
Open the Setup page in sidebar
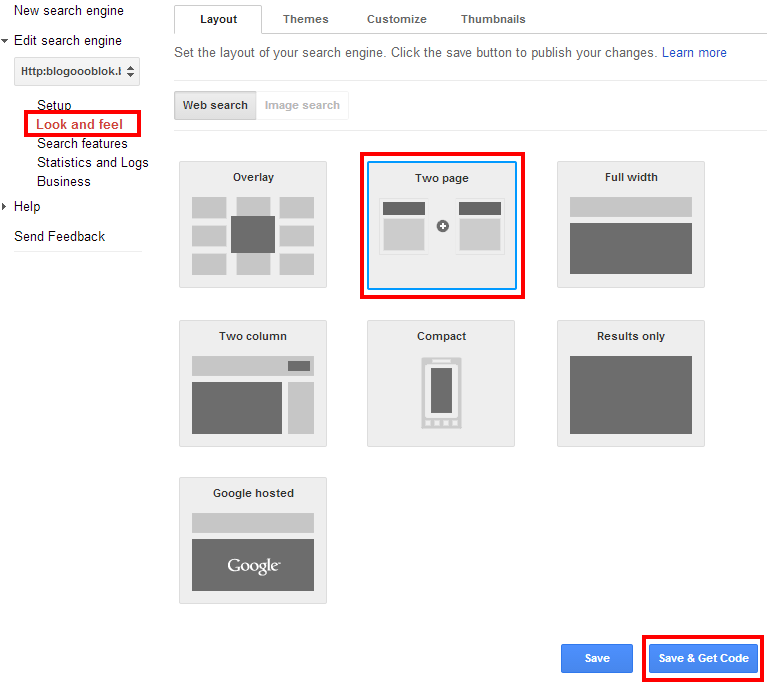tap(54, 105)
